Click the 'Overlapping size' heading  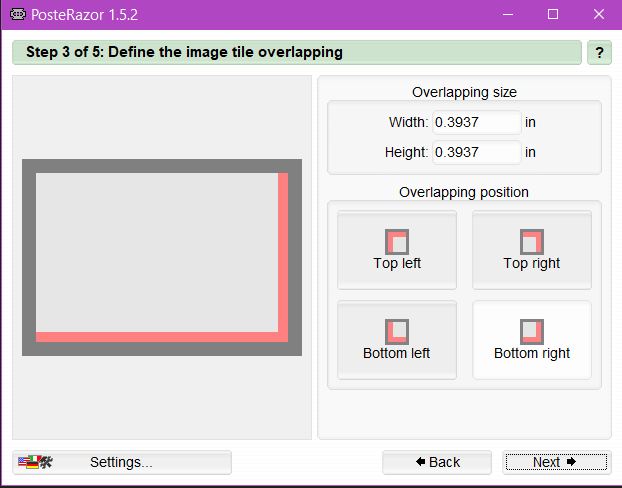464,92
